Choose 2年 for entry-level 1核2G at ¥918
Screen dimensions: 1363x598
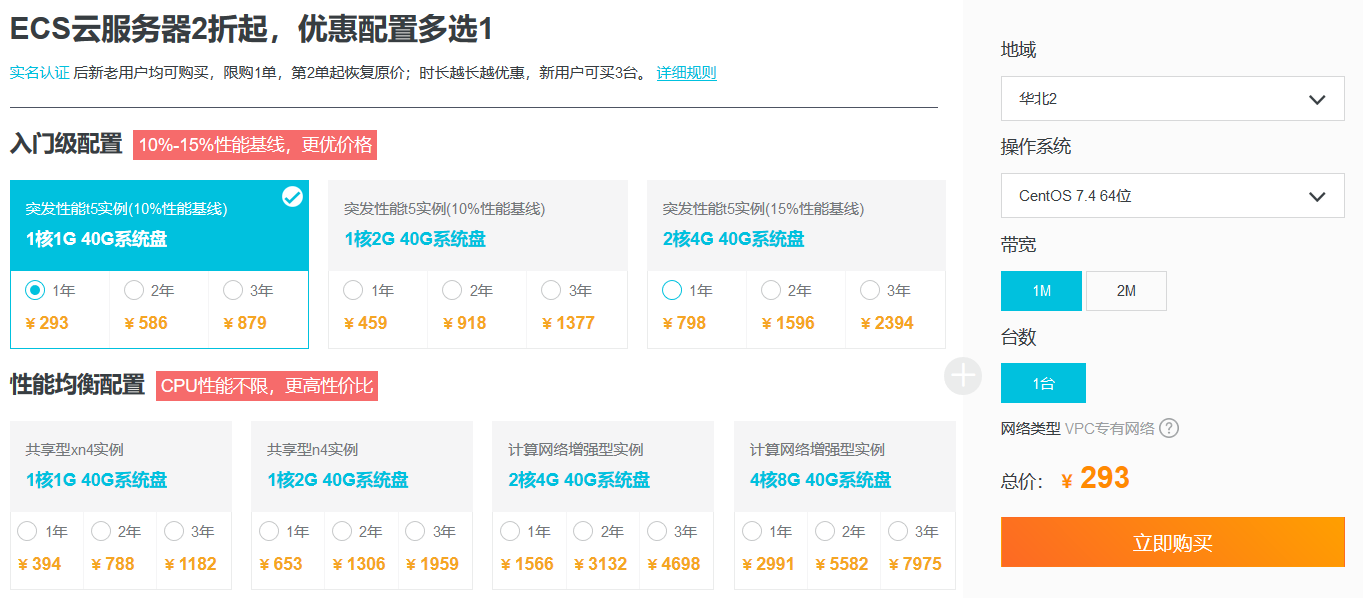pyautogui.click(x=452, y=290)
